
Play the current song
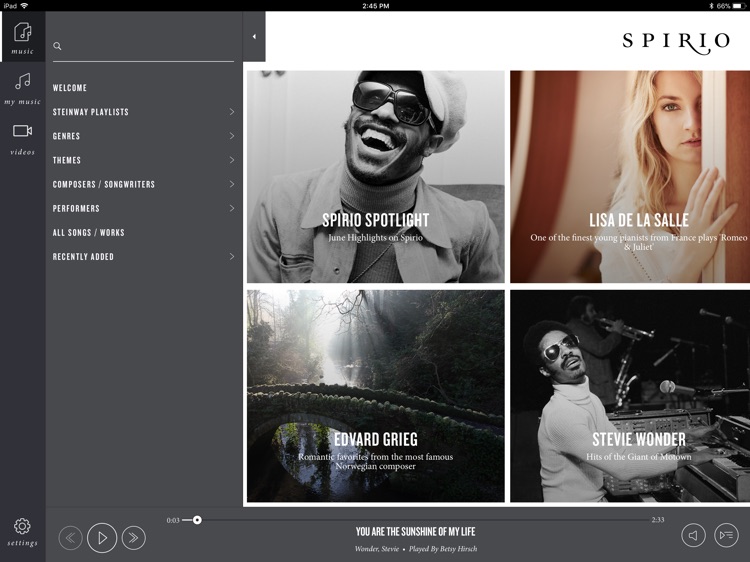pos(102,538)
